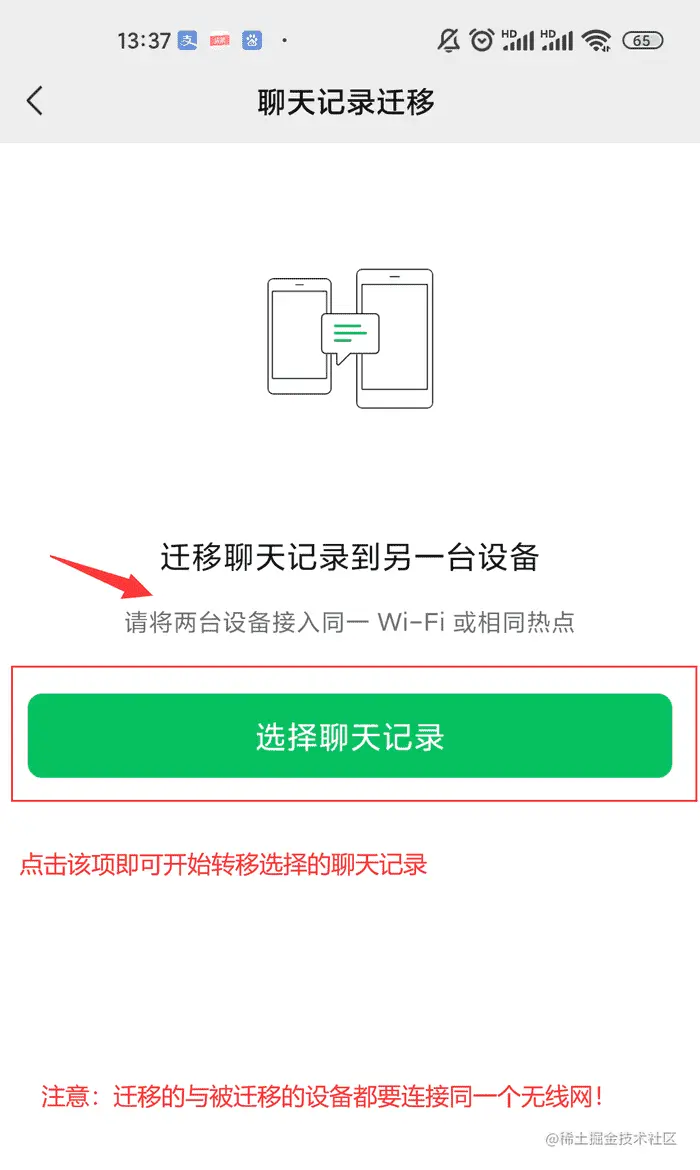Tap the green 选择聊天记录 button
700x1170 pixels.
350,736
